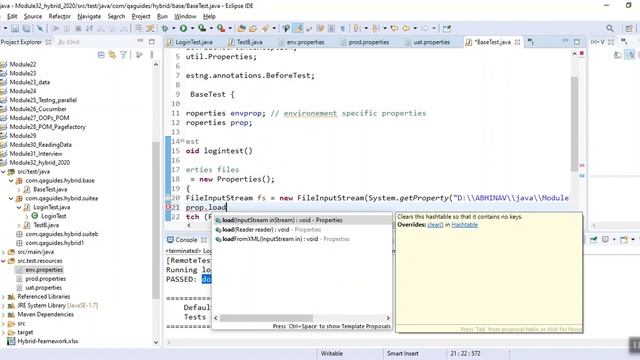Click the External Tools run icon
Image resolution: width=640 pixels, height=360 pixels.
pos(221,29)
